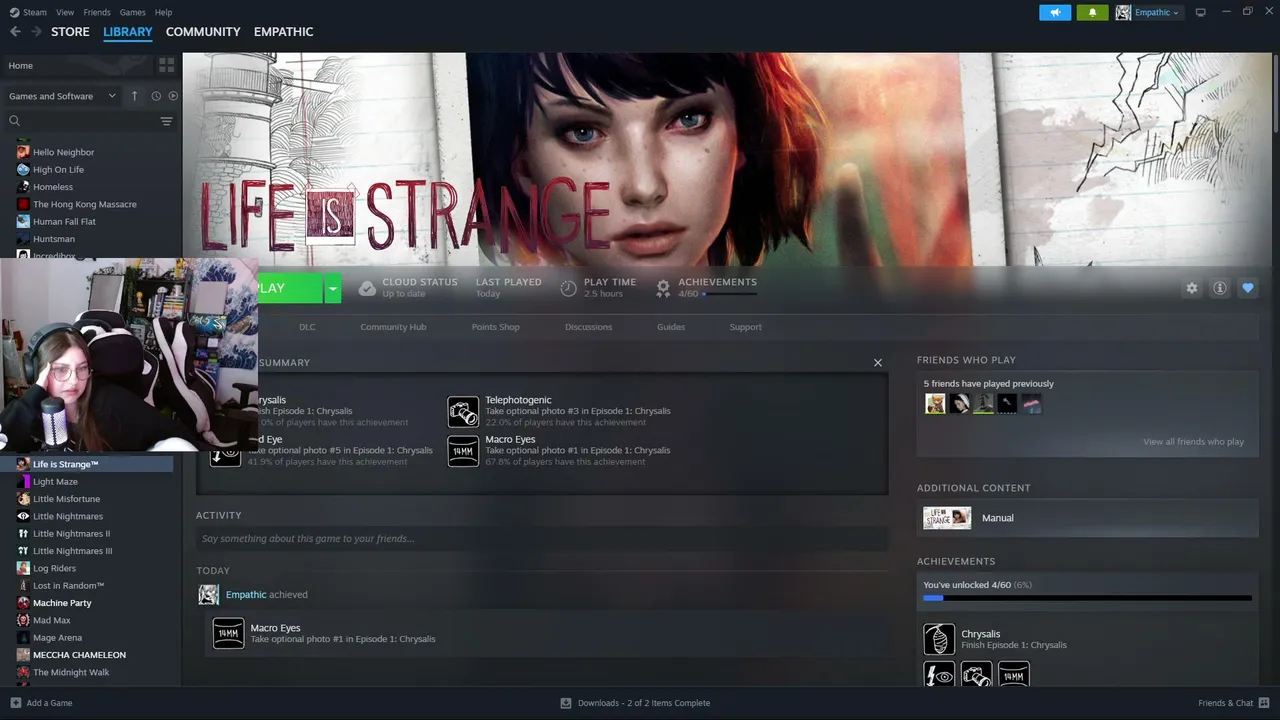Open the Friends menu

97,12
